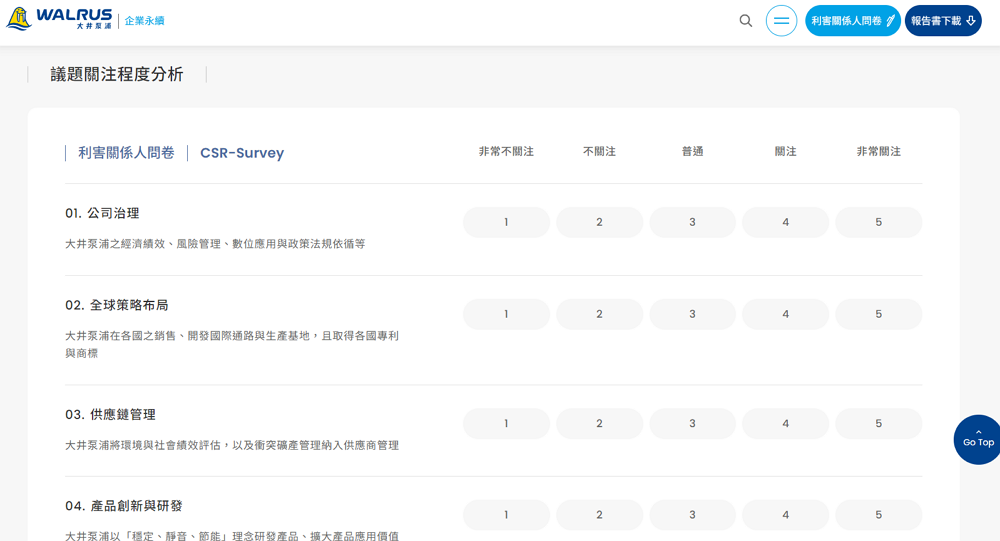Select rating 3 for 供應鏈管理
This screenshot has width=1000, height=541.
pyautogui.click(x=692, y=423)
